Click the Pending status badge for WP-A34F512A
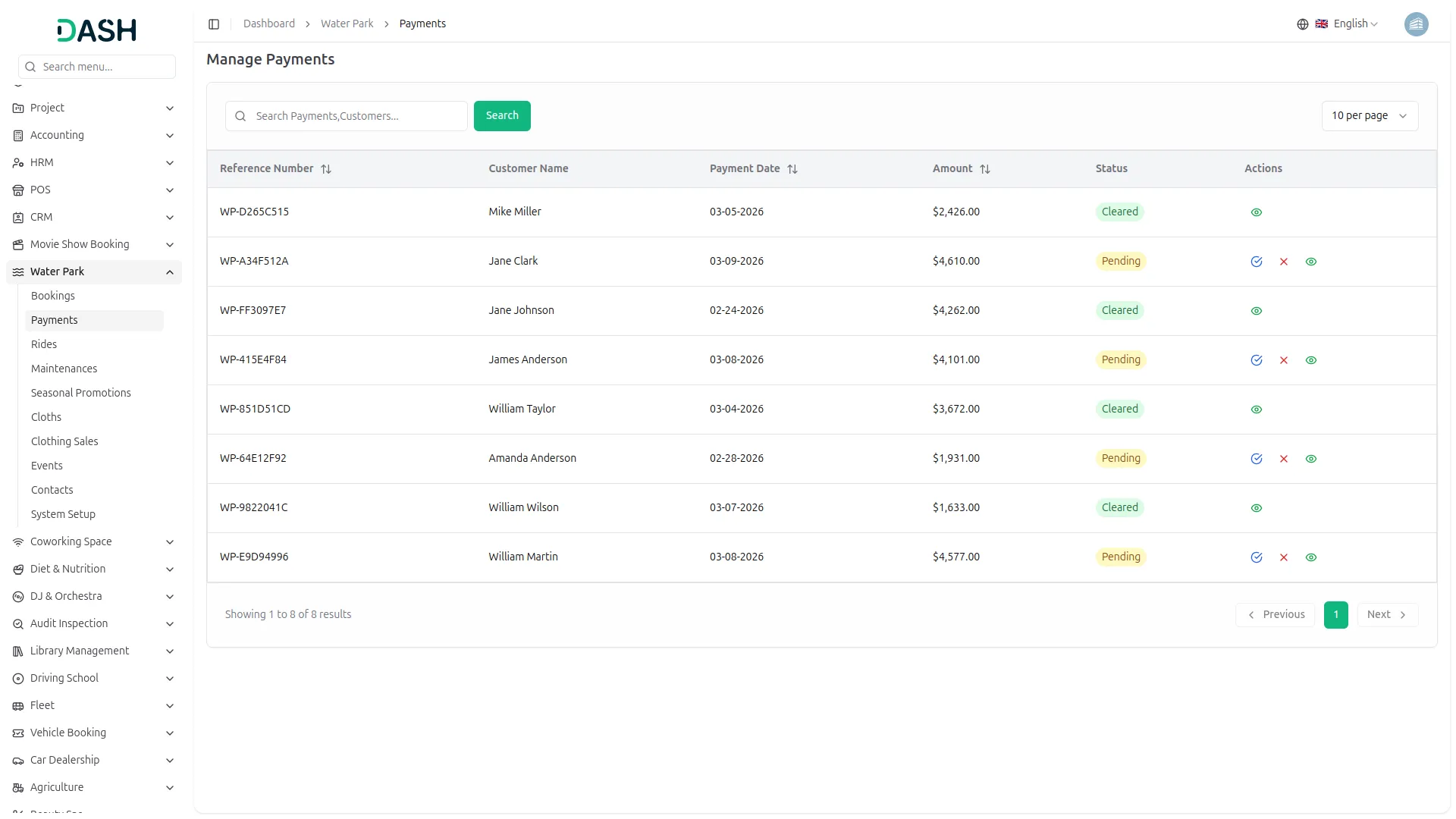The image size is (1456, 819). [1121, 262]
